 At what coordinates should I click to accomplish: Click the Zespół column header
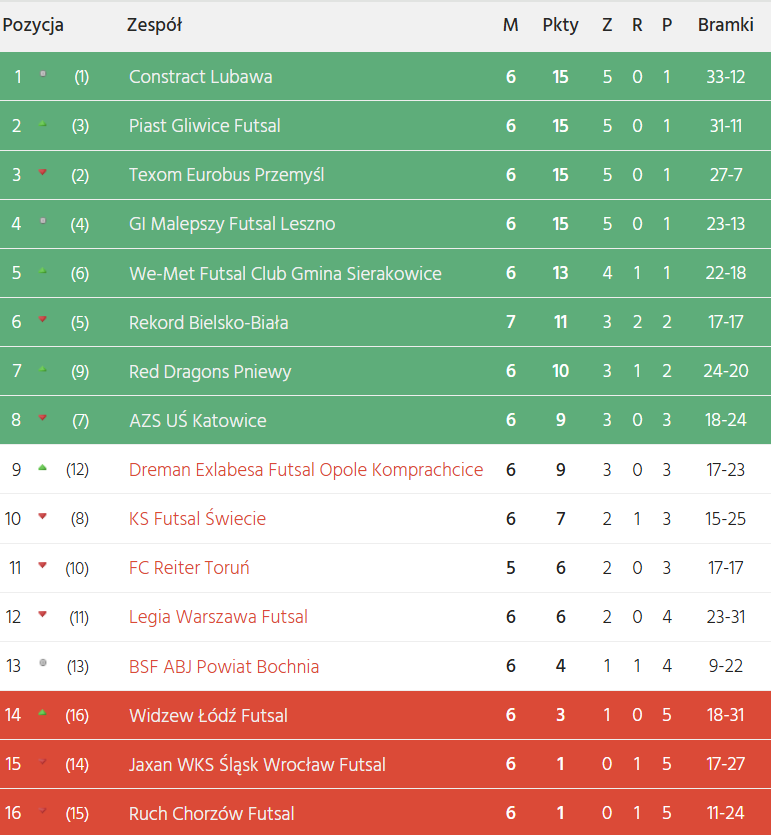154,25
